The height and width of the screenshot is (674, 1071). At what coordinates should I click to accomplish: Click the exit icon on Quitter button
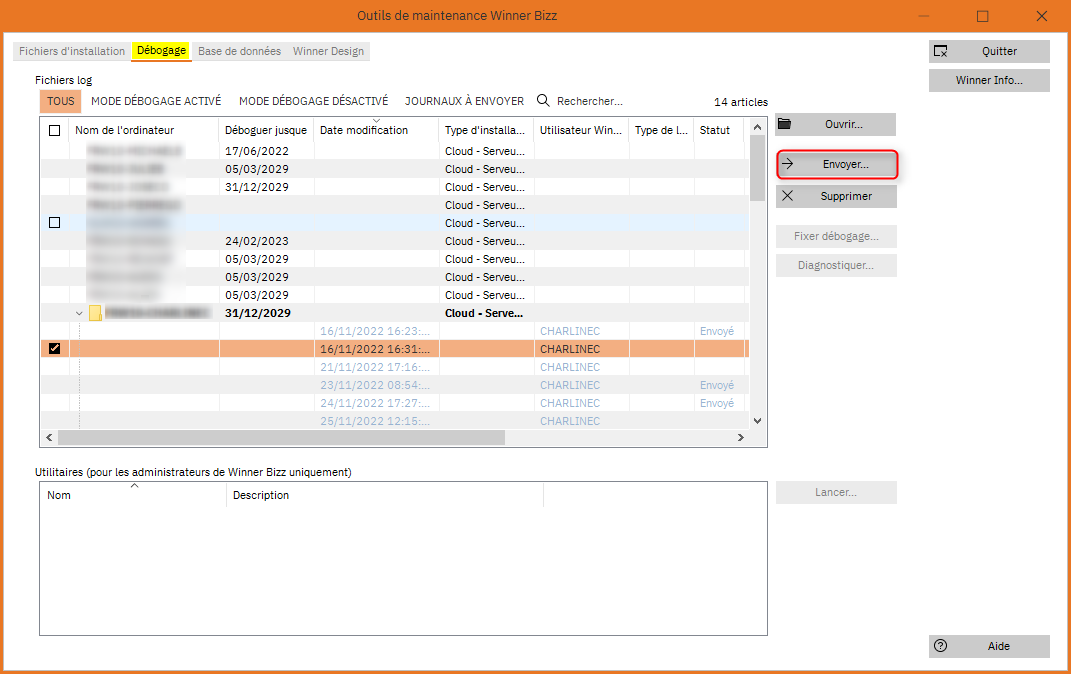pos(941,51)
